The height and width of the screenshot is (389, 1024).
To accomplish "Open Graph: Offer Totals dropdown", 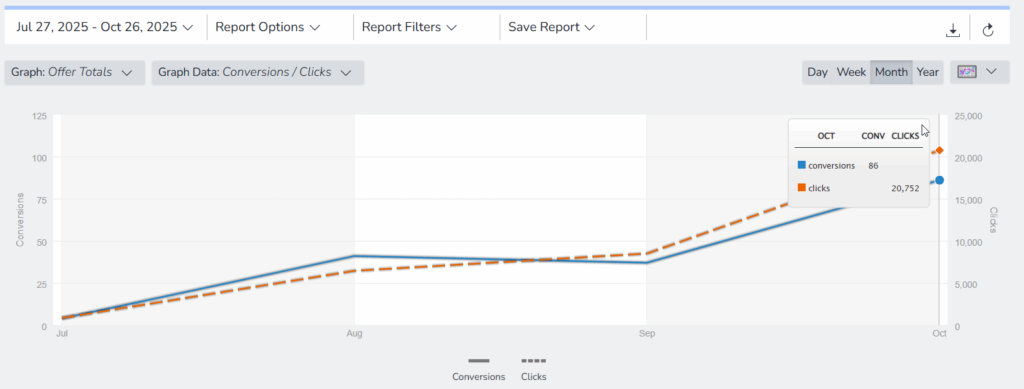I will (x=74, y=72).
